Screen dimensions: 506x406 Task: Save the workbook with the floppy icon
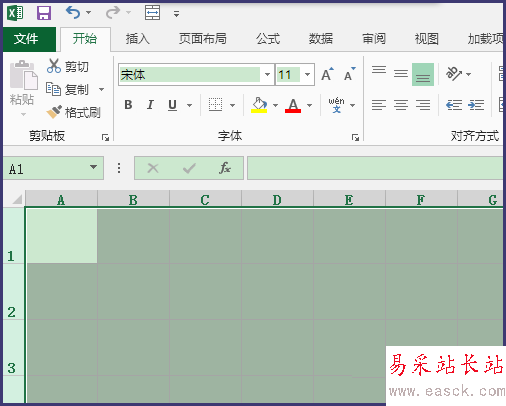pos(44,13)
